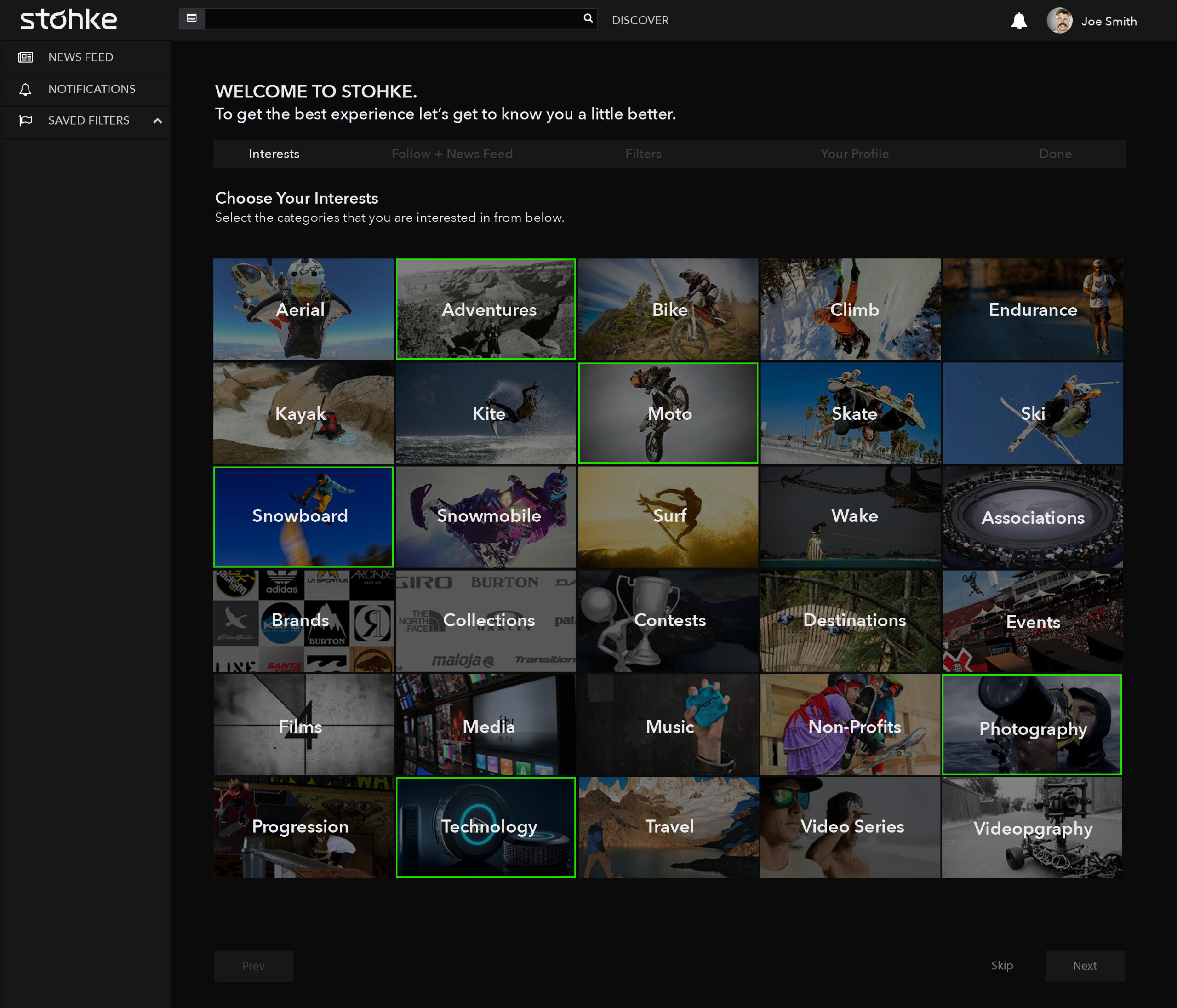
Task: Open the Discover menu
Action: (640, 20)
